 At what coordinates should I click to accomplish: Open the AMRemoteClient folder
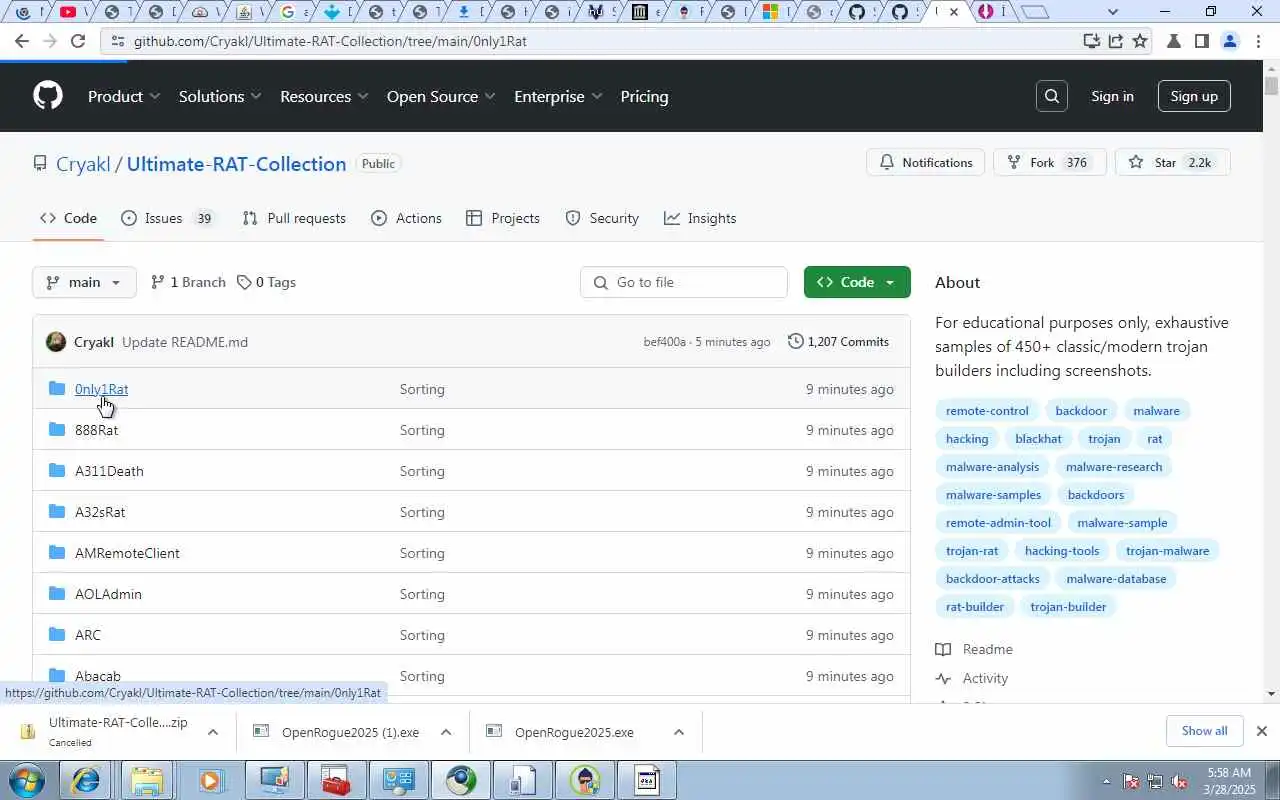127,553
